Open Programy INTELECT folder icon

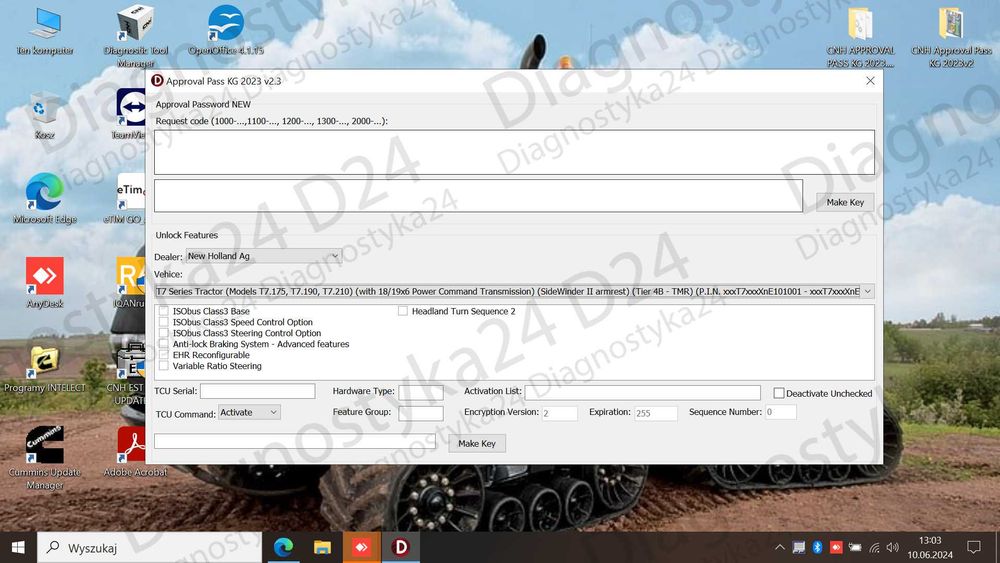[45, 369]
